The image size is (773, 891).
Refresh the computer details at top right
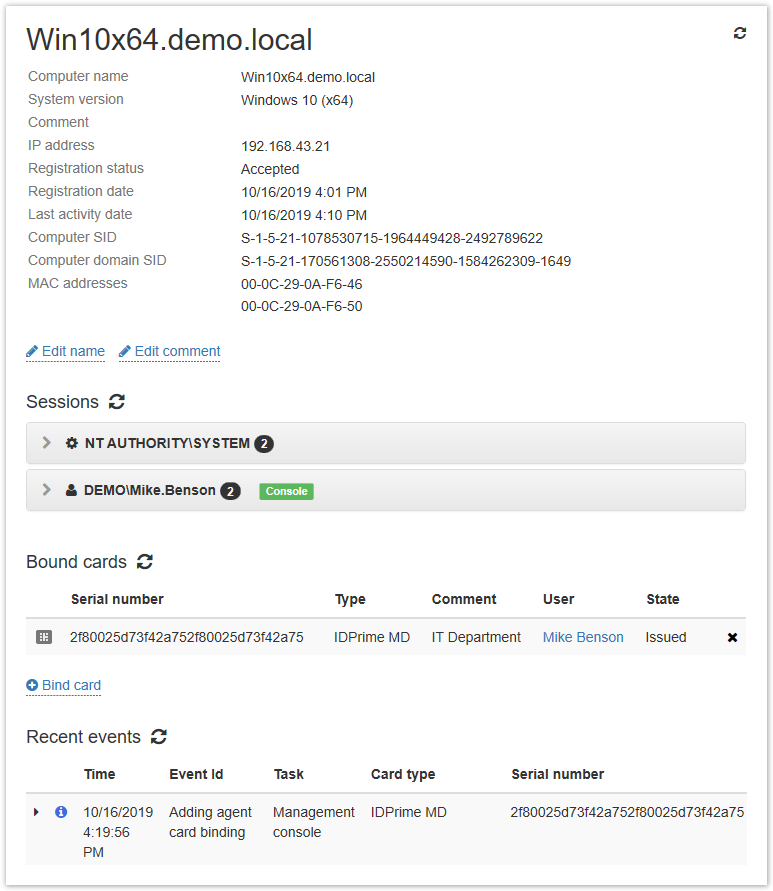[740, 33]
